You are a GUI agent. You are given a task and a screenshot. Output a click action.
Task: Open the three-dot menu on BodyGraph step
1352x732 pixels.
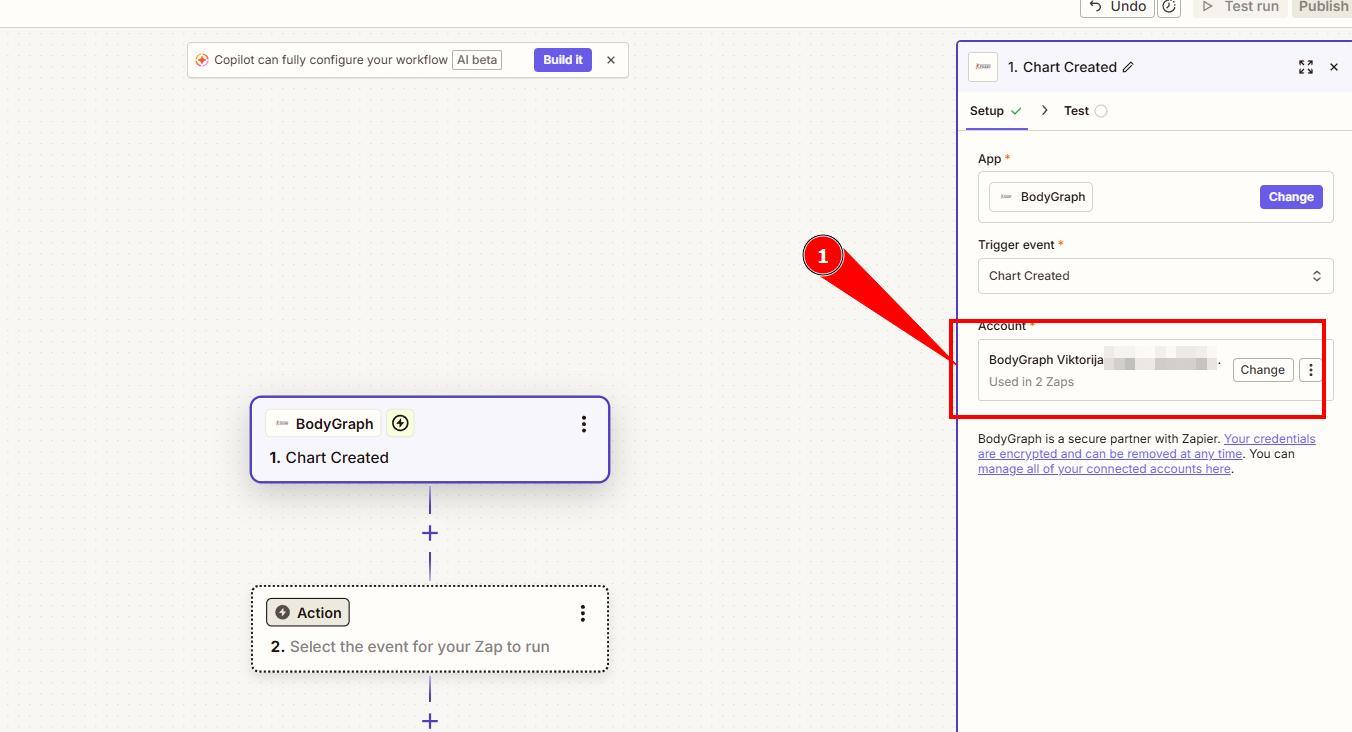point(583,424)
